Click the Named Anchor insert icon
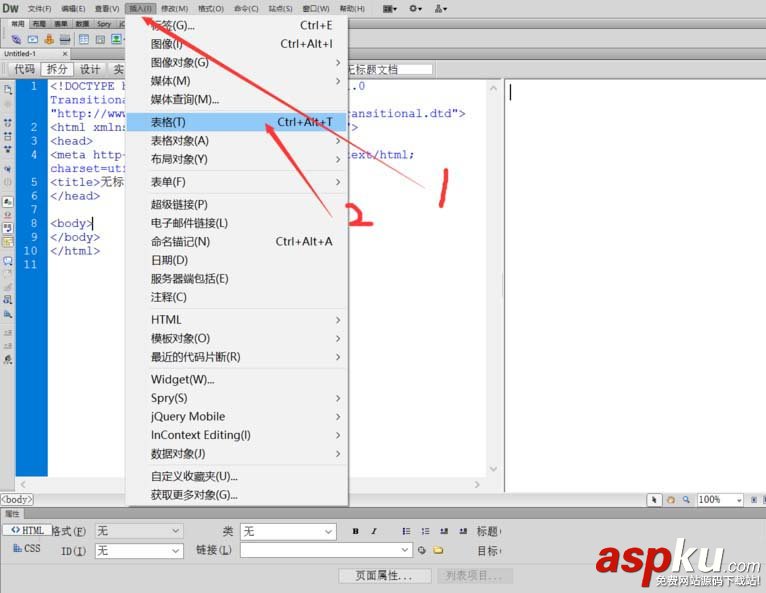The height and width of the screenshot is (593, 766). 49,40
